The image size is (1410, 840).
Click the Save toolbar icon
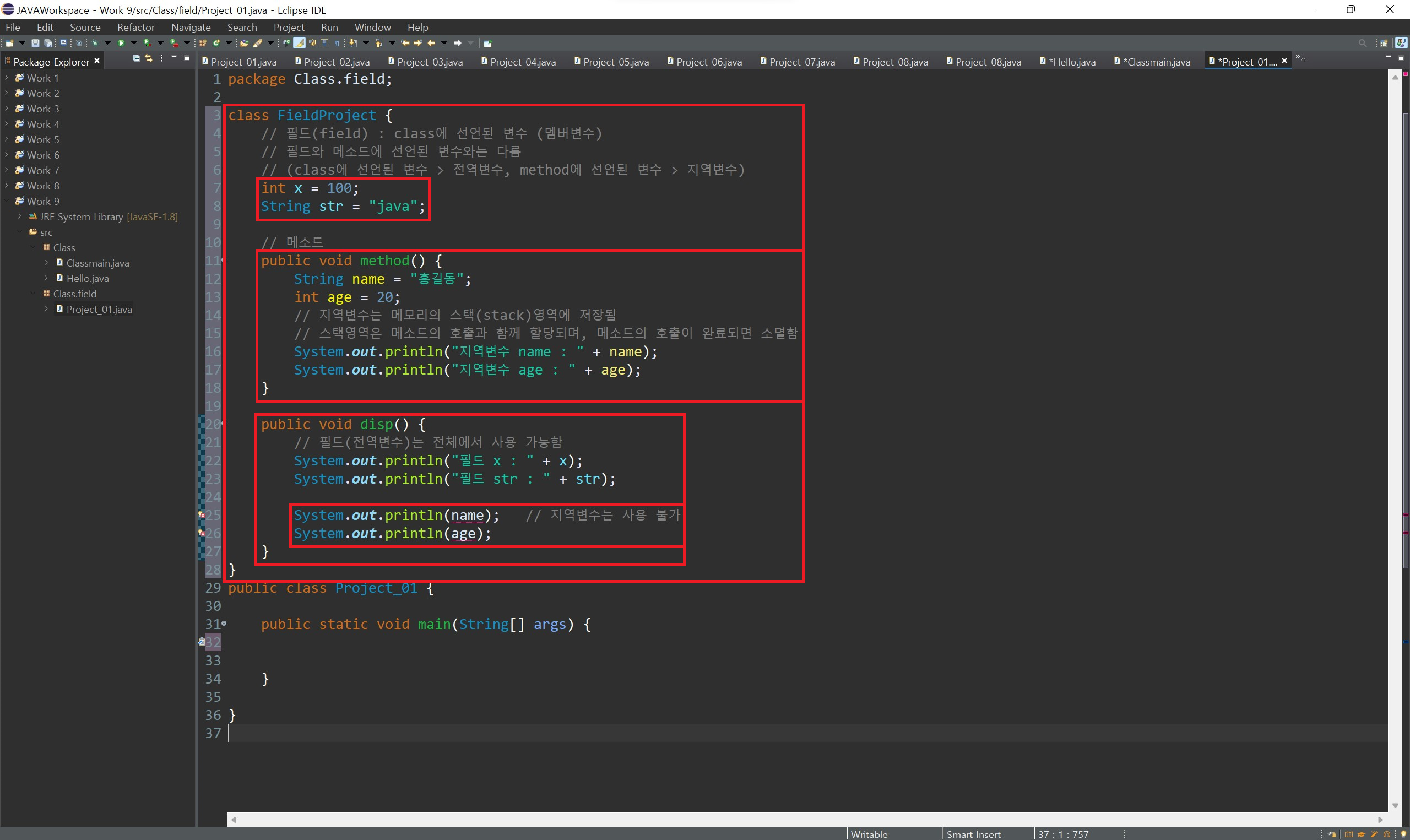[x=35, y=43]
